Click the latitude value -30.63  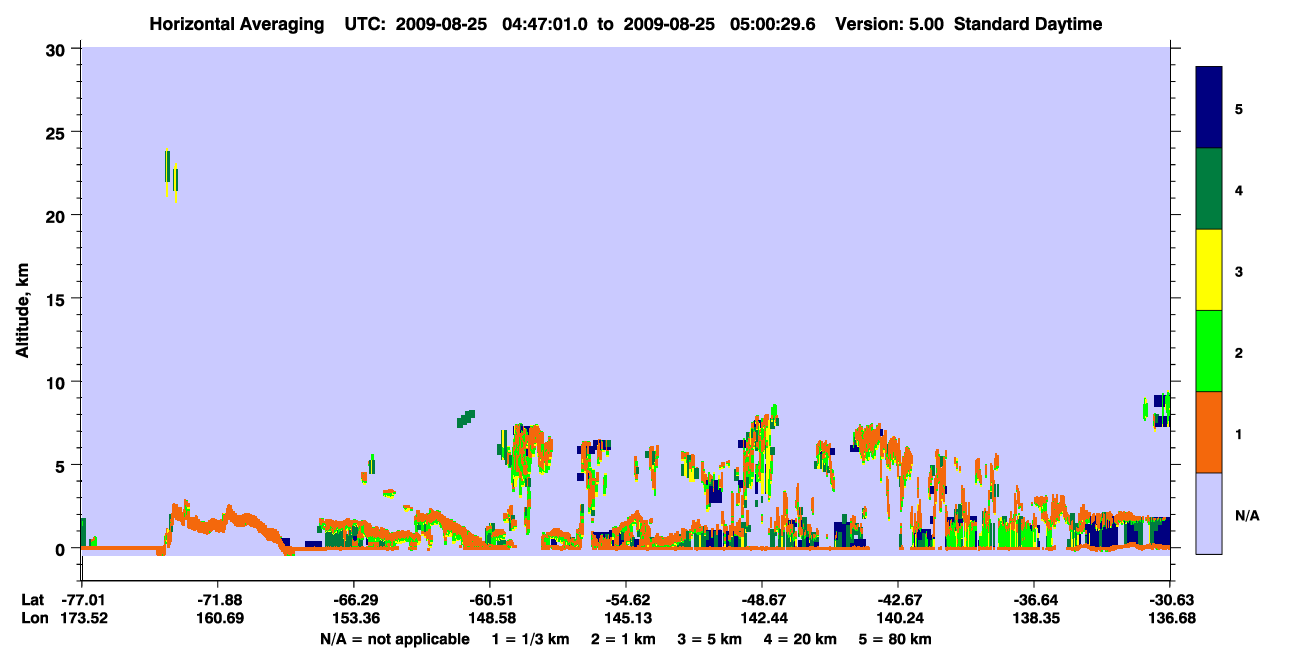[x=1170, y=600]
